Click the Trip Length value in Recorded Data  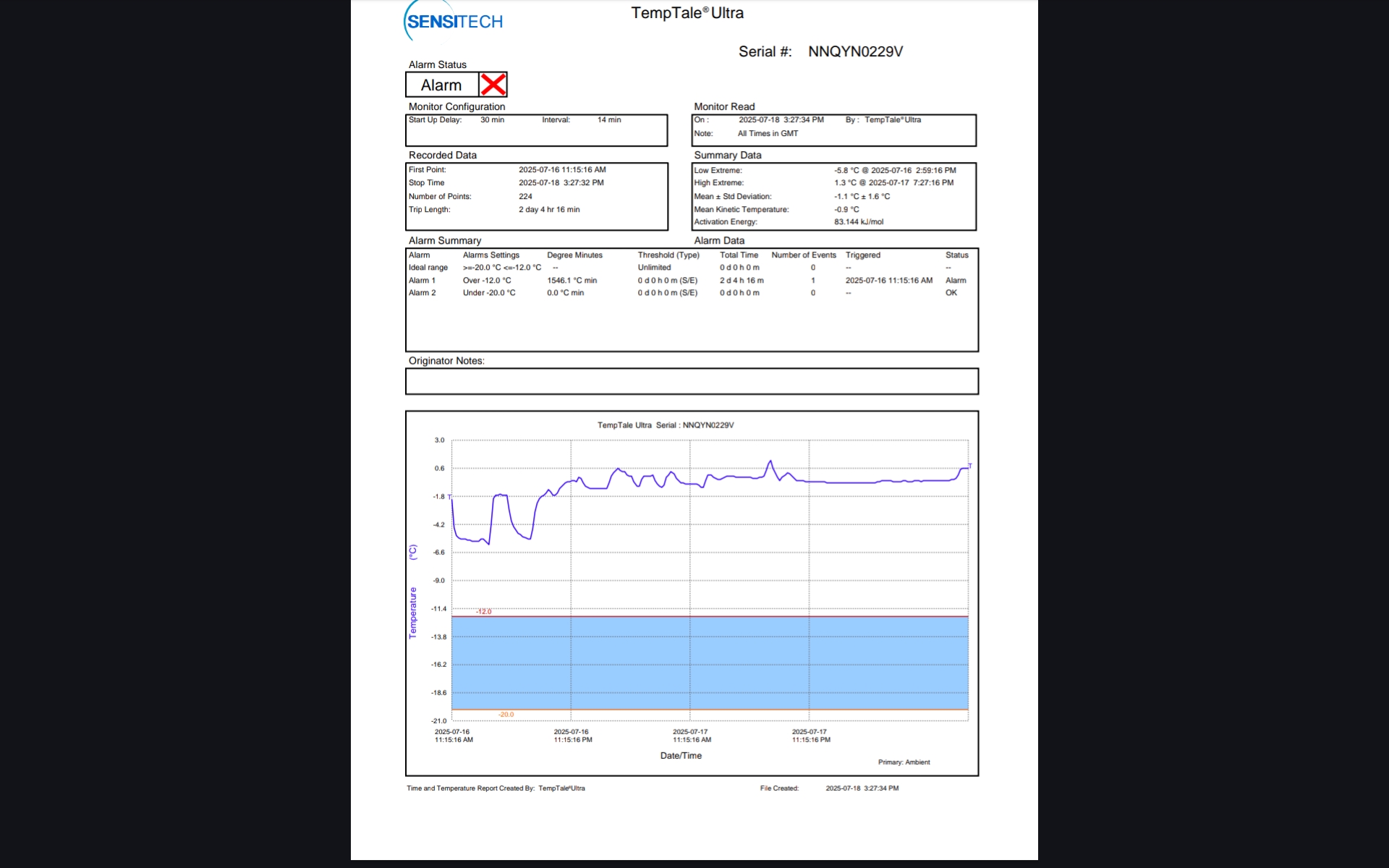548,210
